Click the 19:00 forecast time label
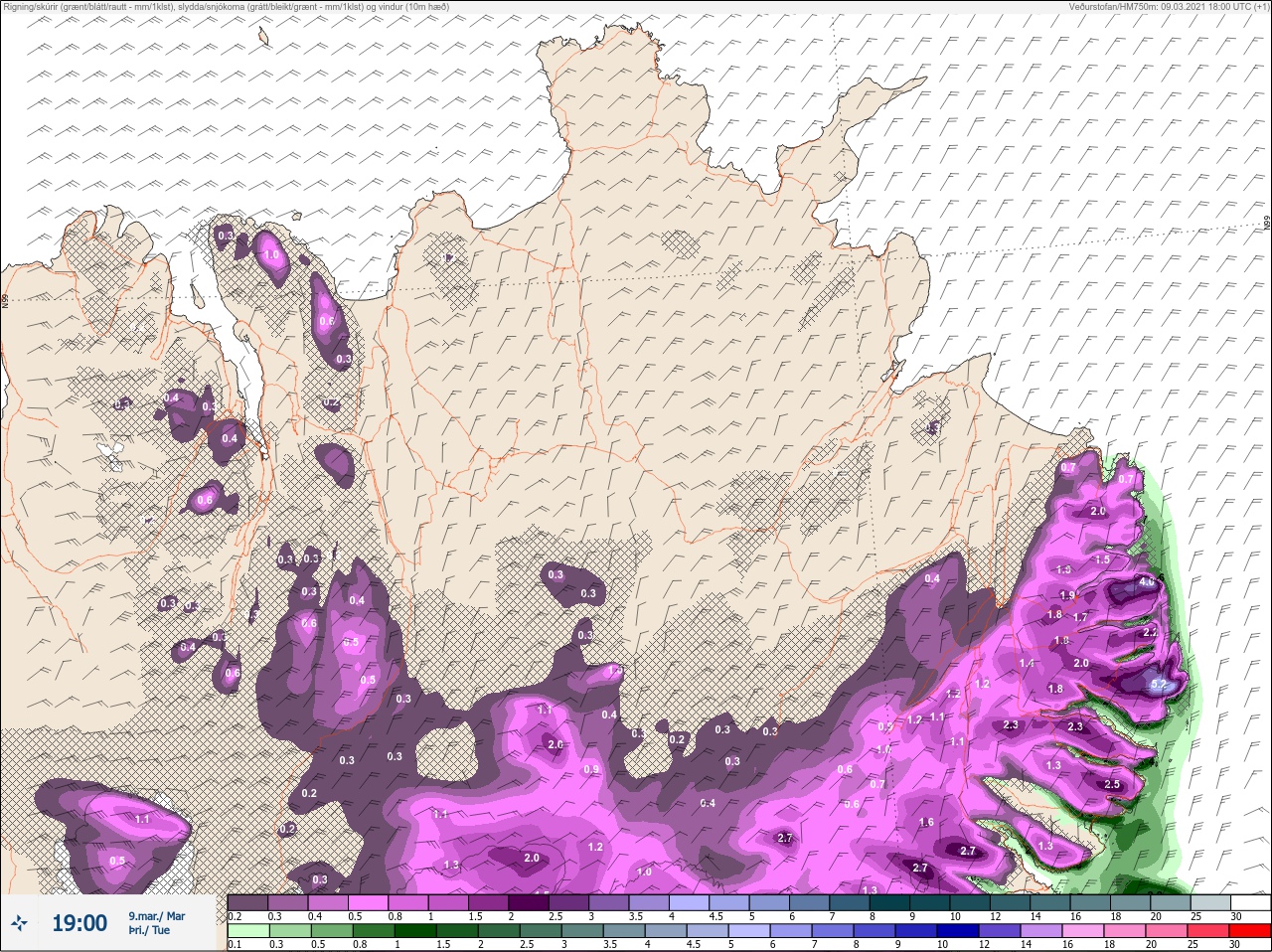This screenshot has height=952, width=1272. coord(79,924)
